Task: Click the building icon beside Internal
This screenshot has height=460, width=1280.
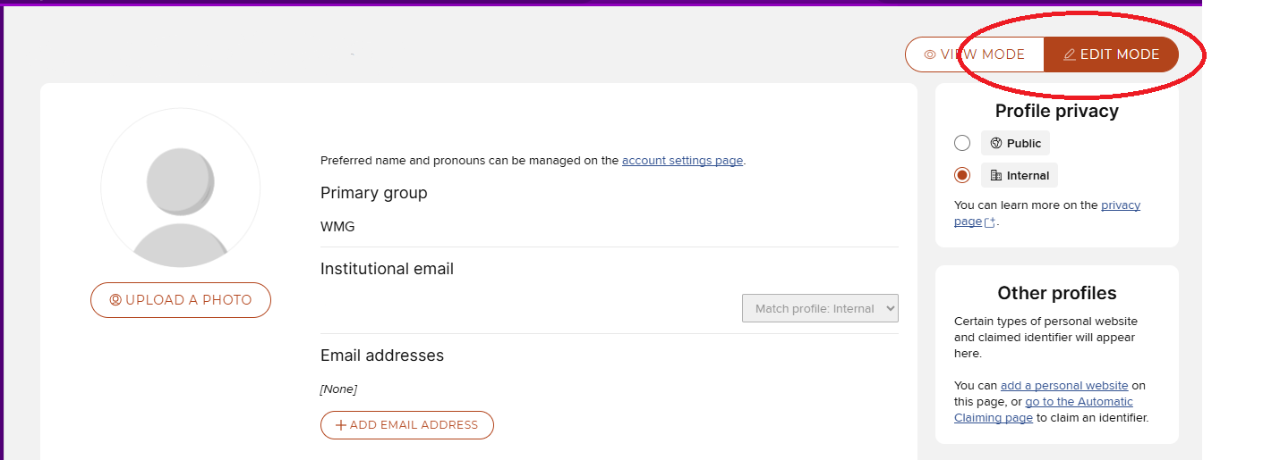Action: coord(996,176)
